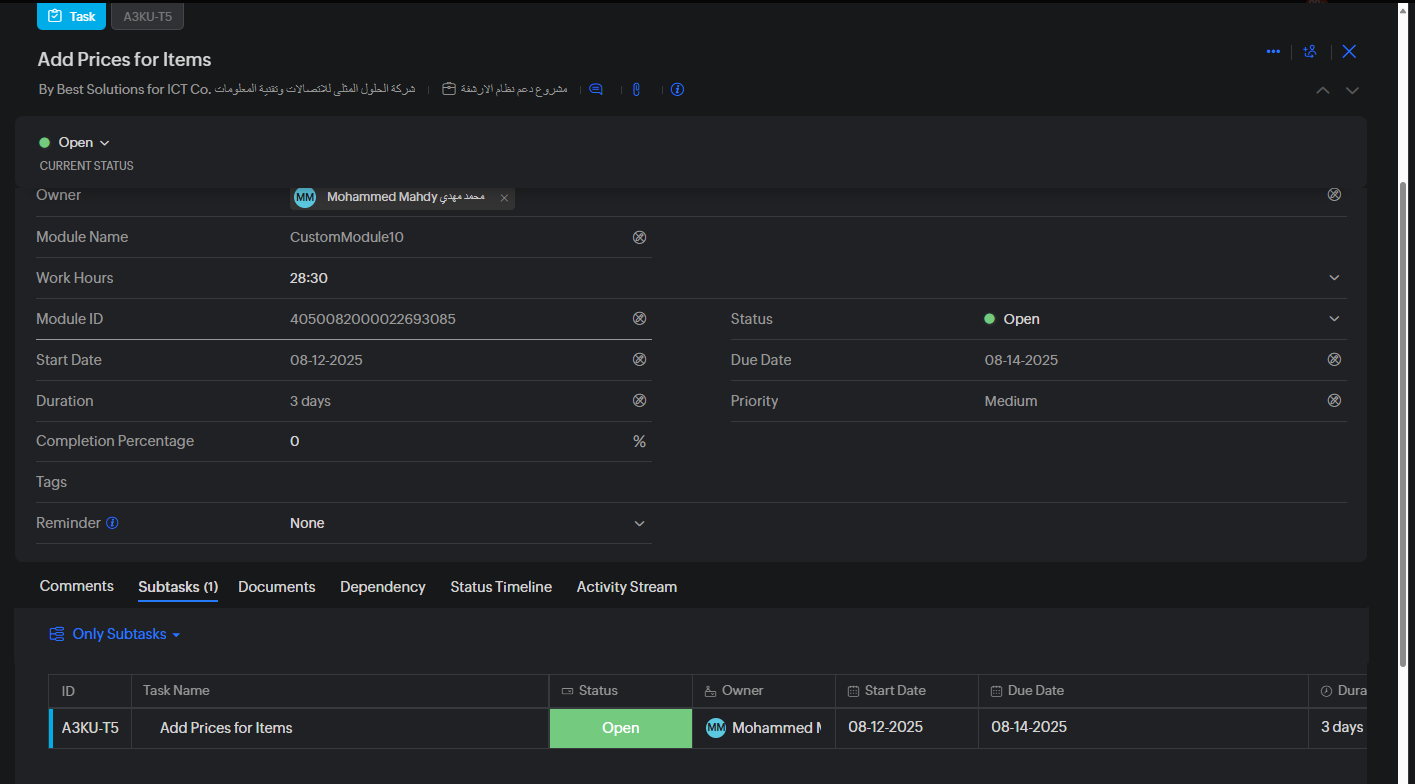
Task: Click the attachment paperclip icon
Action: pyautogui.click(x=636, y=89)
